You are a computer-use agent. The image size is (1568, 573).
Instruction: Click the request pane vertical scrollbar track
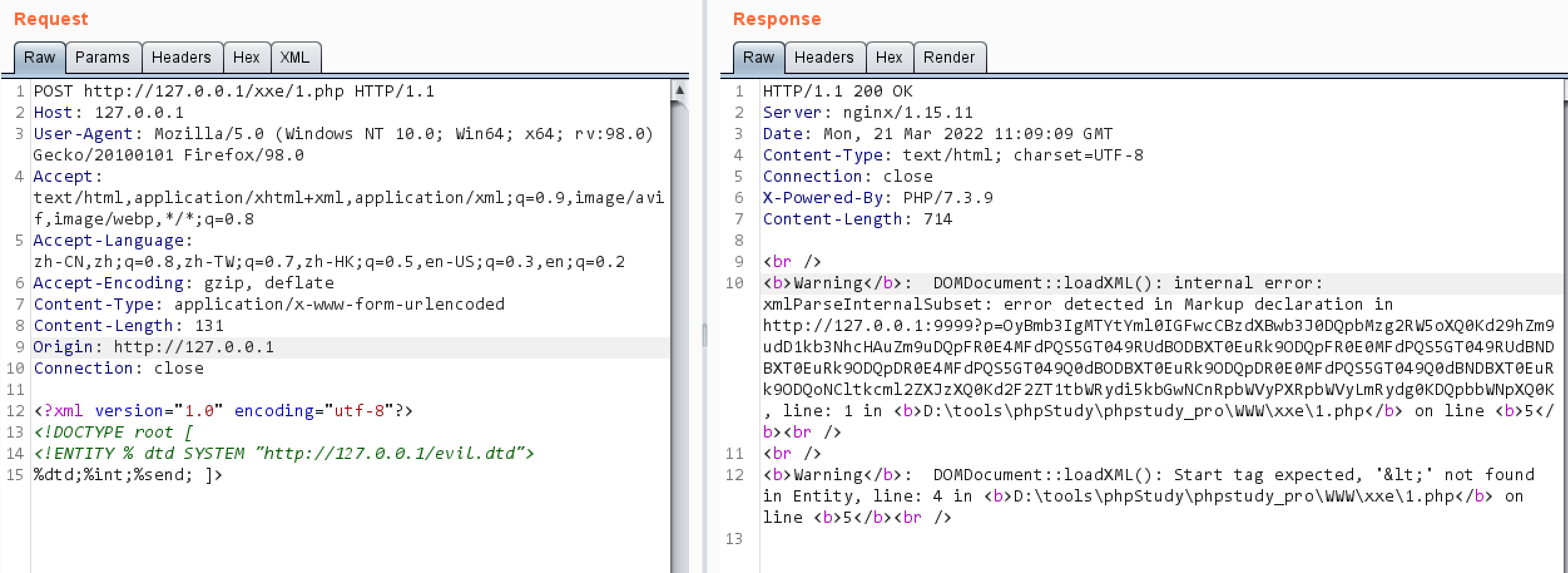point(680,339)
